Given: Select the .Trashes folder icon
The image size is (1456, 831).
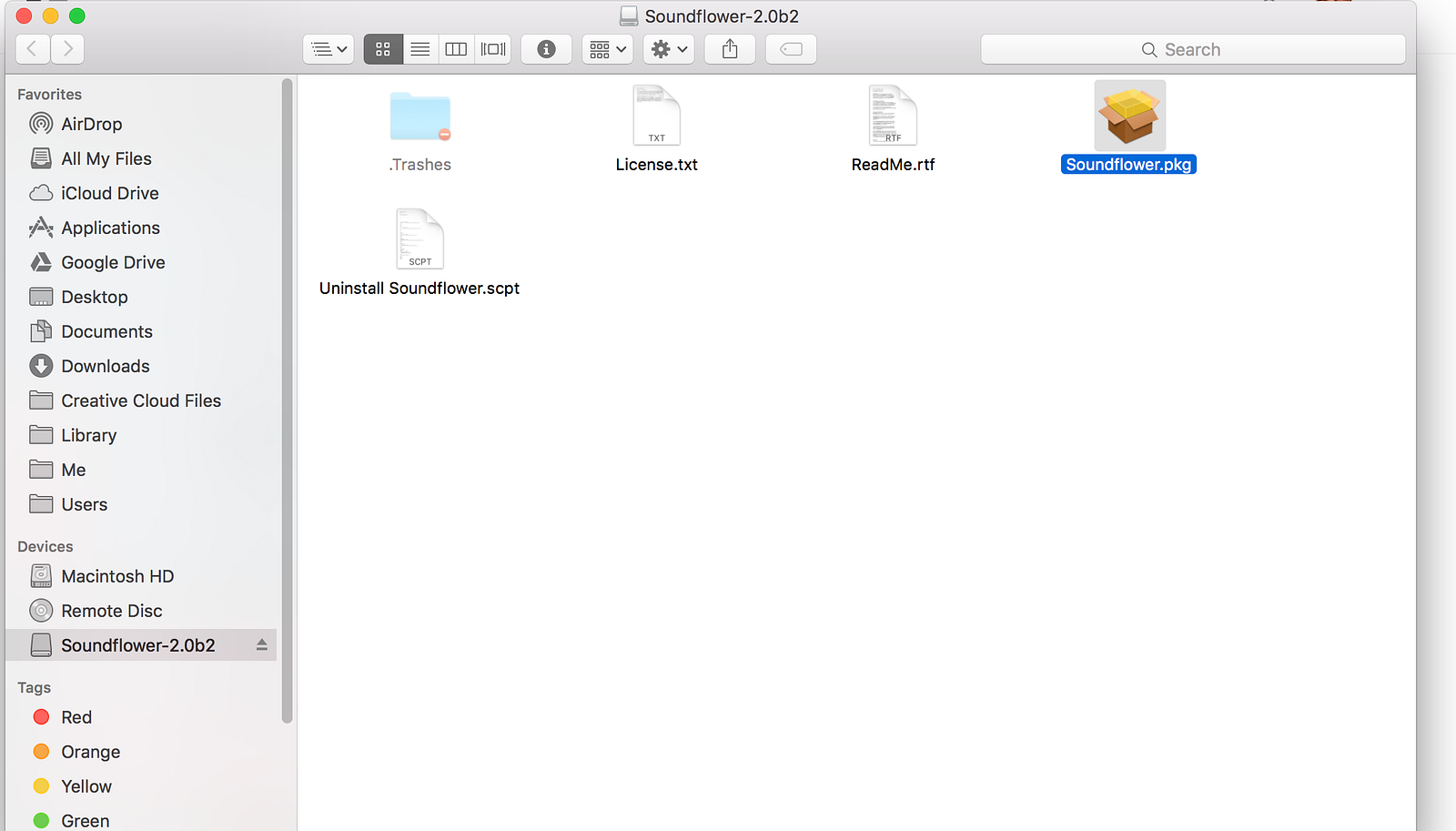Looking at the screenshot, I should coord(420,116).
